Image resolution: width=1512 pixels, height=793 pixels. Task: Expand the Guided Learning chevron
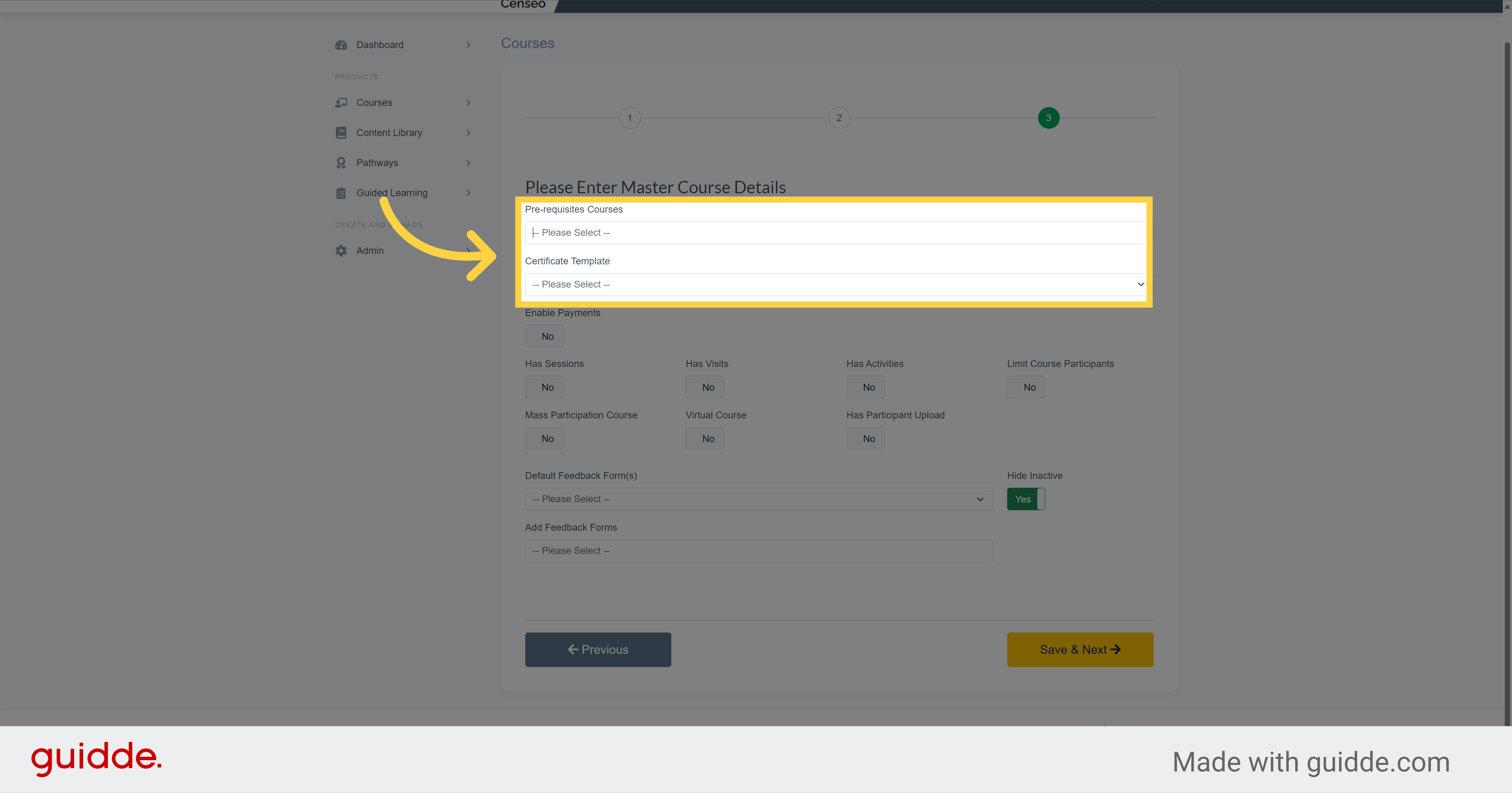pos(468,193)
